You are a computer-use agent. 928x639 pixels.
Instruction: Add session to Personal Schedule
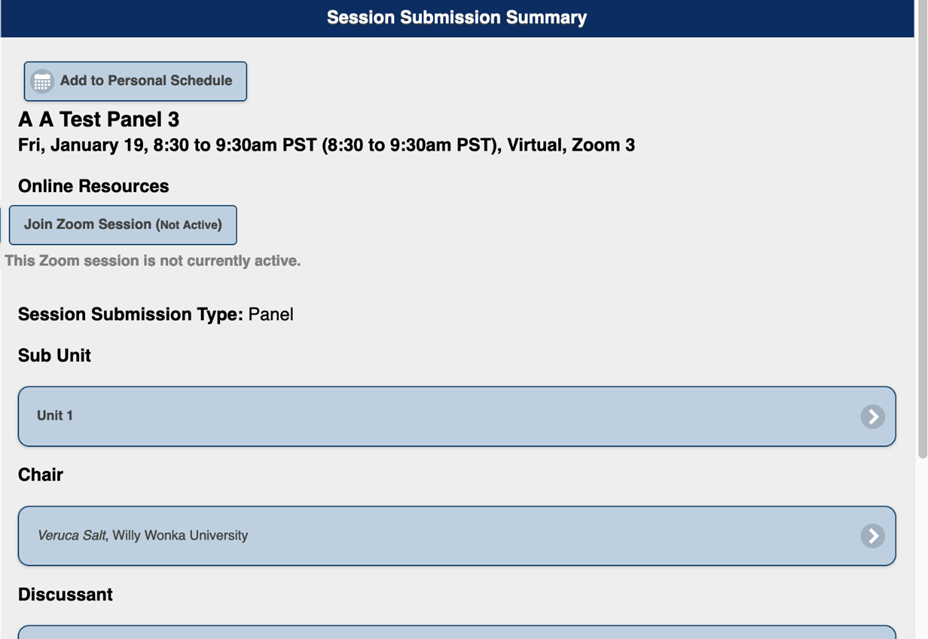point(145,81)
